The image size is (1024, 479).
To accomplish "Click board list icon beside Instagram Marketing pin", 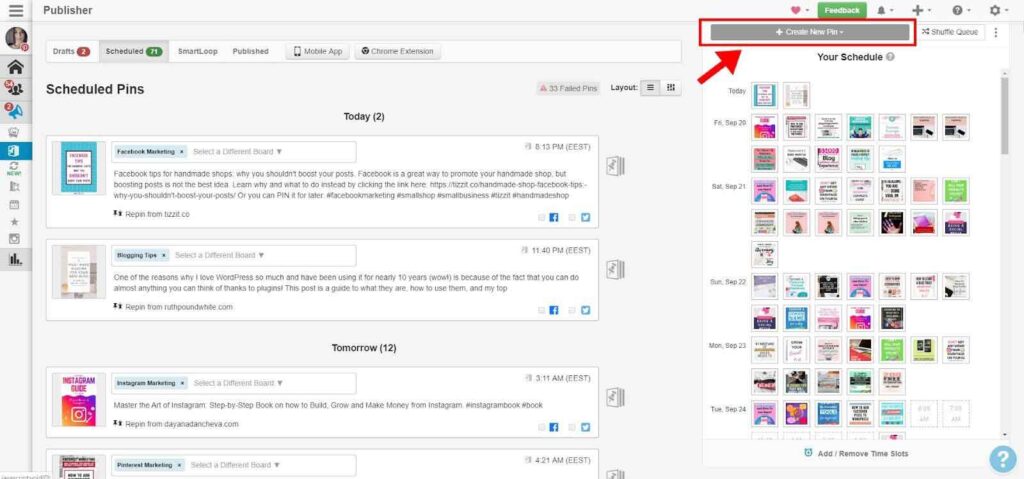I will [615, 397].
